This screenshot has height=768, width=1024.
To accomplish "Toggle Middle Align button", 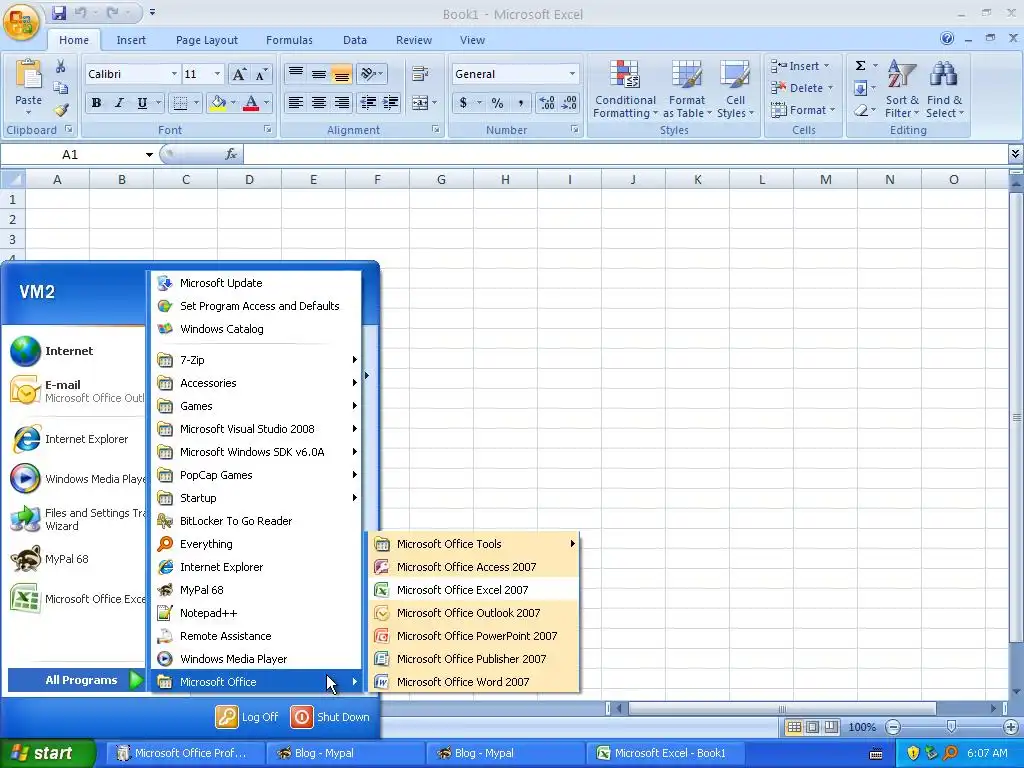I will 319,73.
